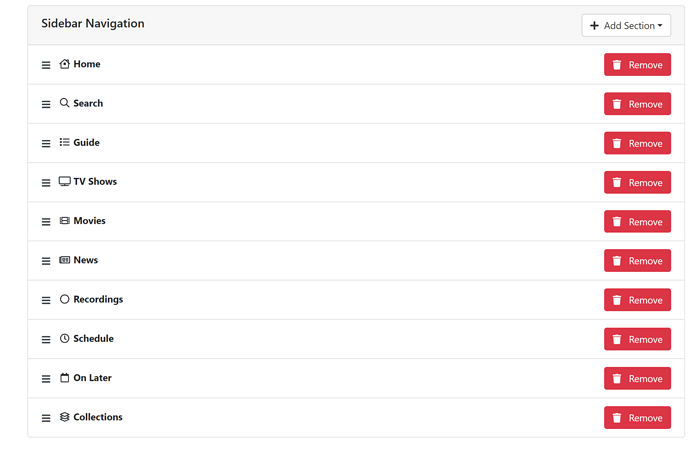
Task: Click the drag handle beside Collections
Action: tap(46, 418)
